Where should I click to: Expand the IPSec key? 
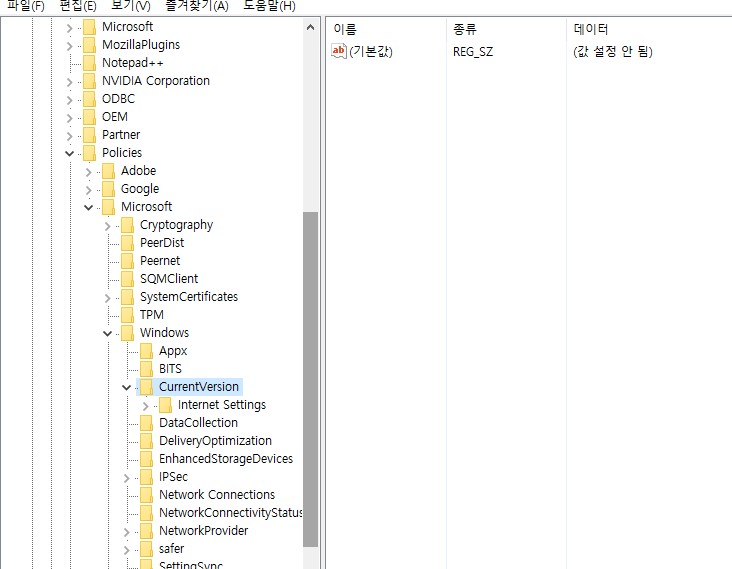(127, 478)
